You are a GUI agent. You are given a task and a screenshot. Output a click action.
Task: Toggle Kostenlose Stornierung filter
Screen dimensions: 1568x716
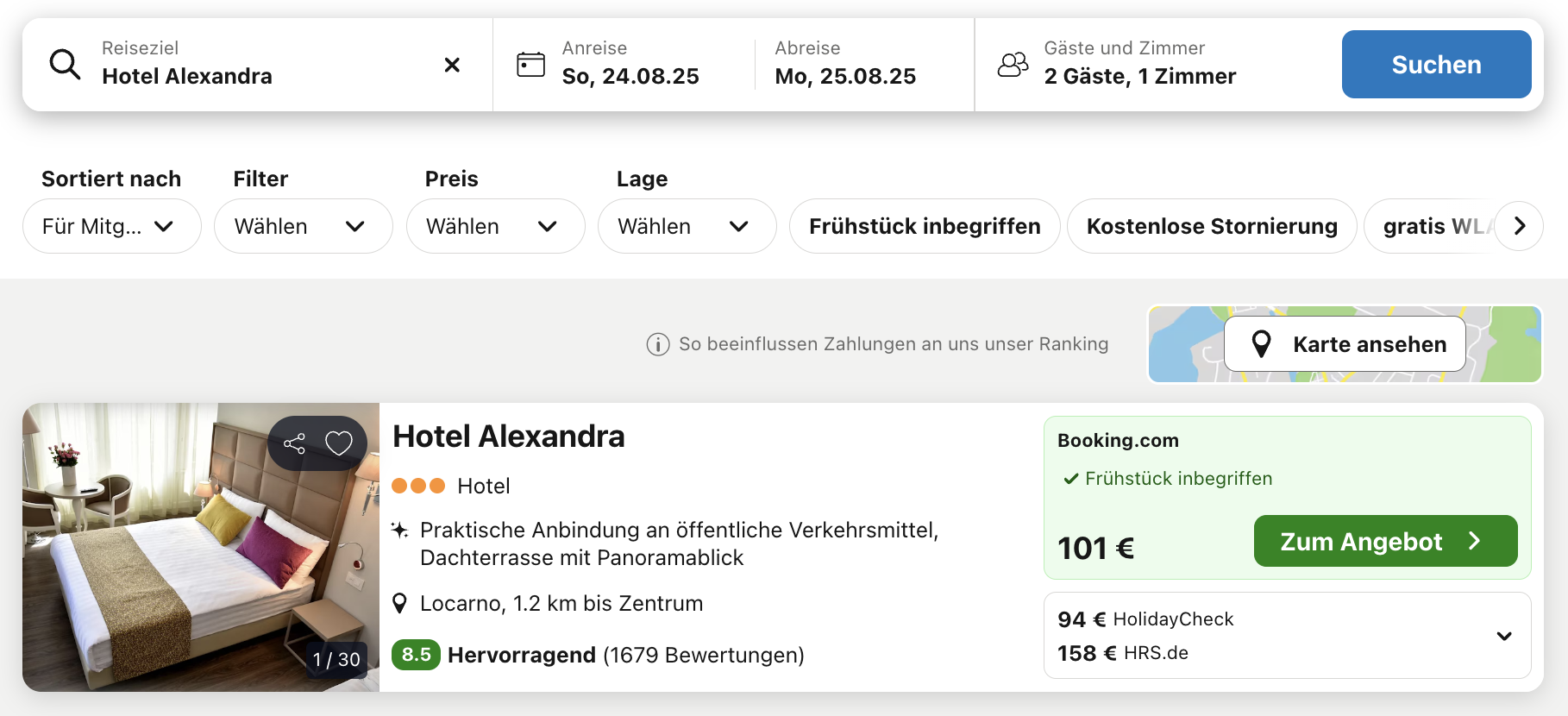[x=1211, y=226]
